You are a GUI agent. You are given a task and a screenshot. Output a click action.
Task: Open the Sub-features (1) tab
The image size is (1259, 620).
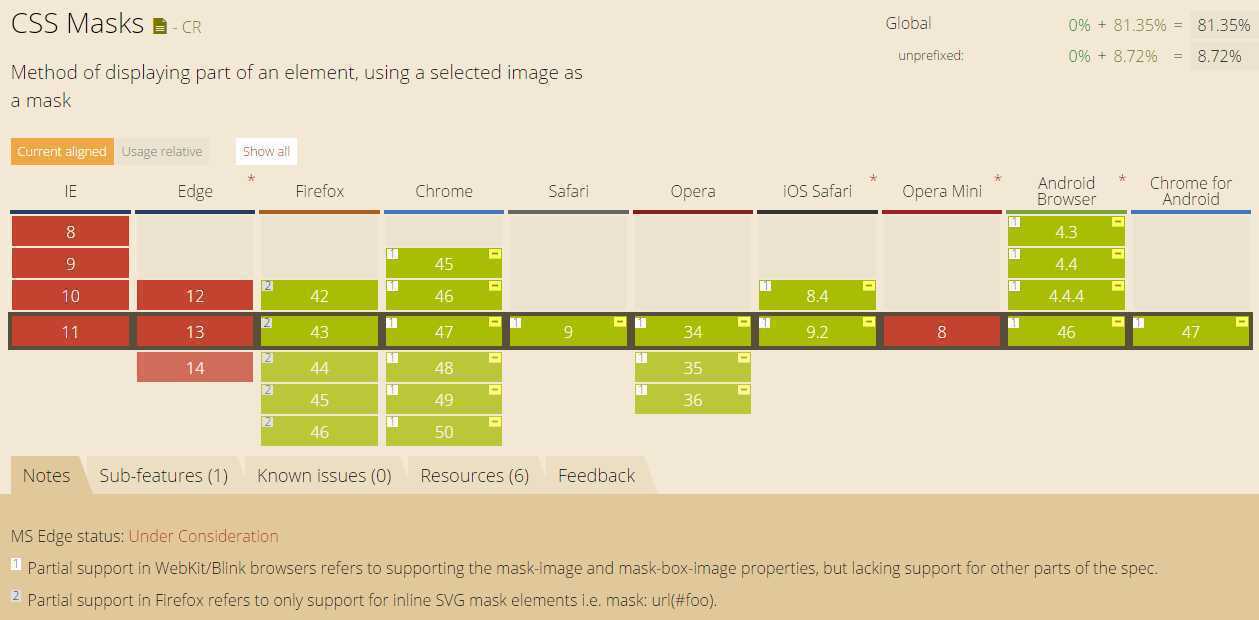164,476
